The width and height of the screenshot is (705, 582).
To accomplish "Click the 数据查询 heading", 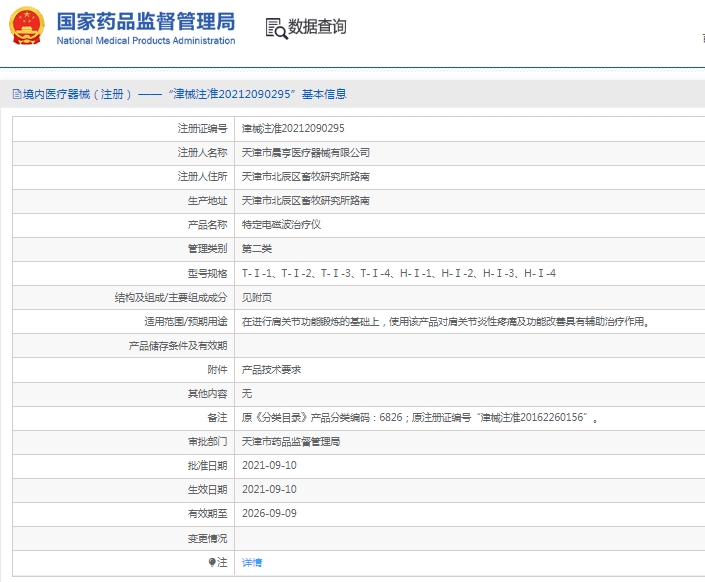I will (x=317, y=27).
